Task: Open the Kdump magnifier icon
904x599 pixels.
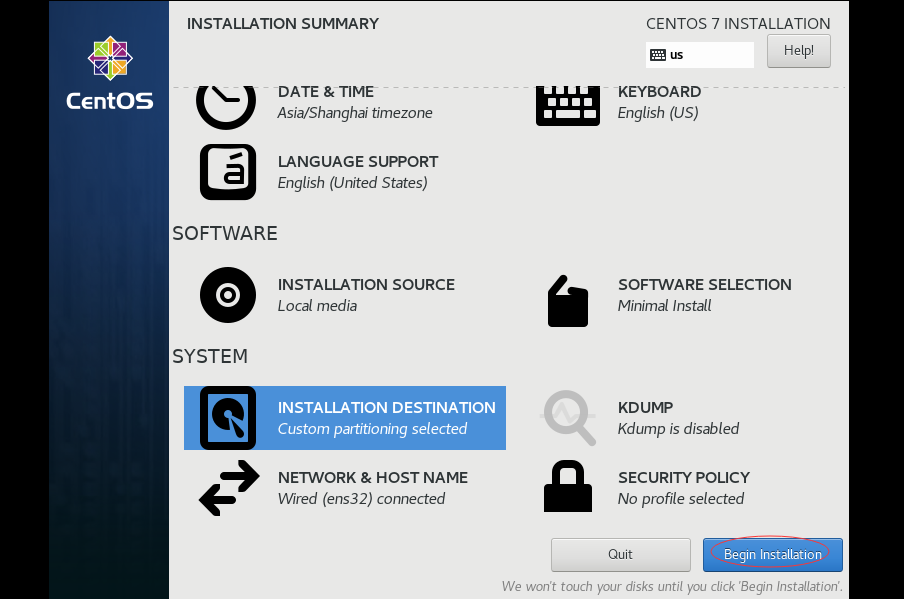Action: (x=568, y=417)
